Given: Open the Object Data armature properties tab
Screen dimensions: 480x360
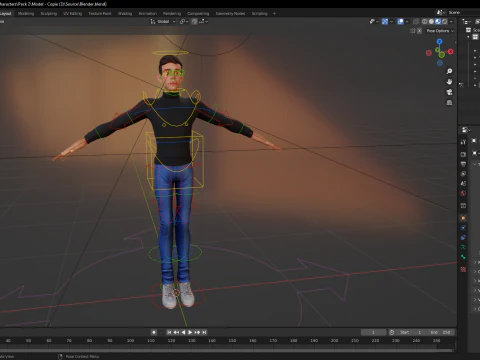Looking at the screenshot, I should click(463, 247).
